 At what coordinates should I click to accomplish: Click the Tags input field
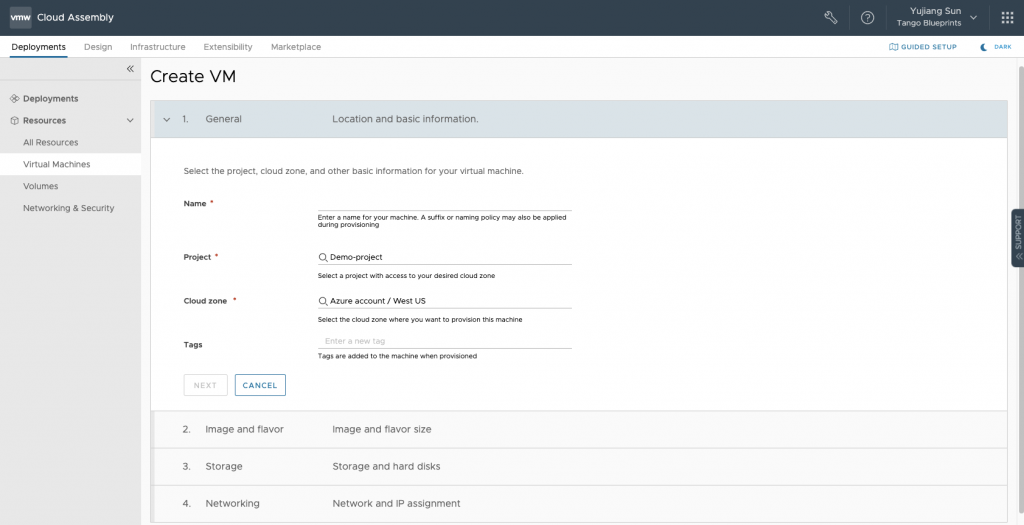(x=444, y=341)
